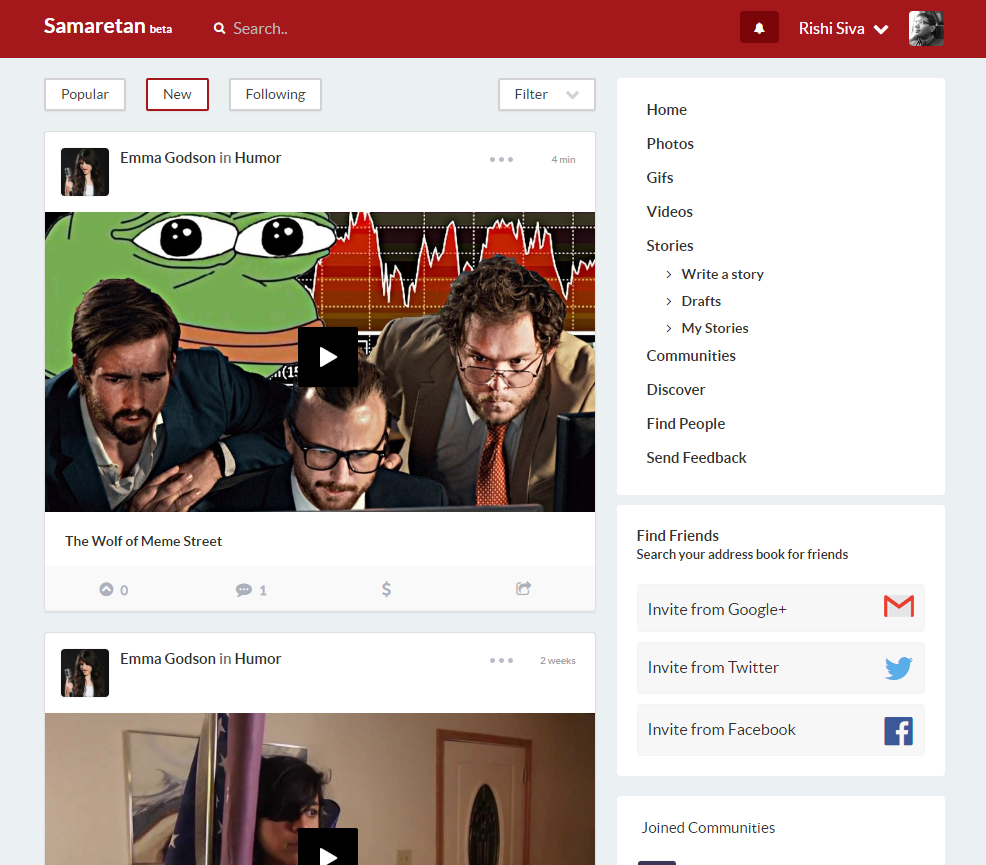Open Send Feedback
Image resolution: width=986 pixels, height=865 pixels.
click(x=696, y=458)
